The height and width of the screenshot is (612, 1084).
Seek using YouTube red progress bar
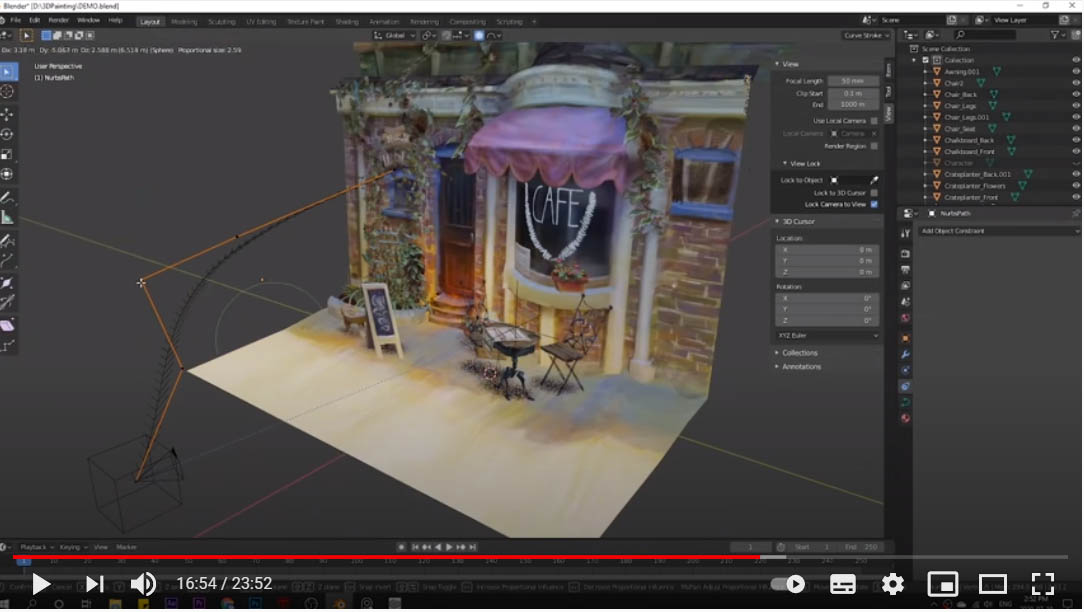[x=386, y=557]
